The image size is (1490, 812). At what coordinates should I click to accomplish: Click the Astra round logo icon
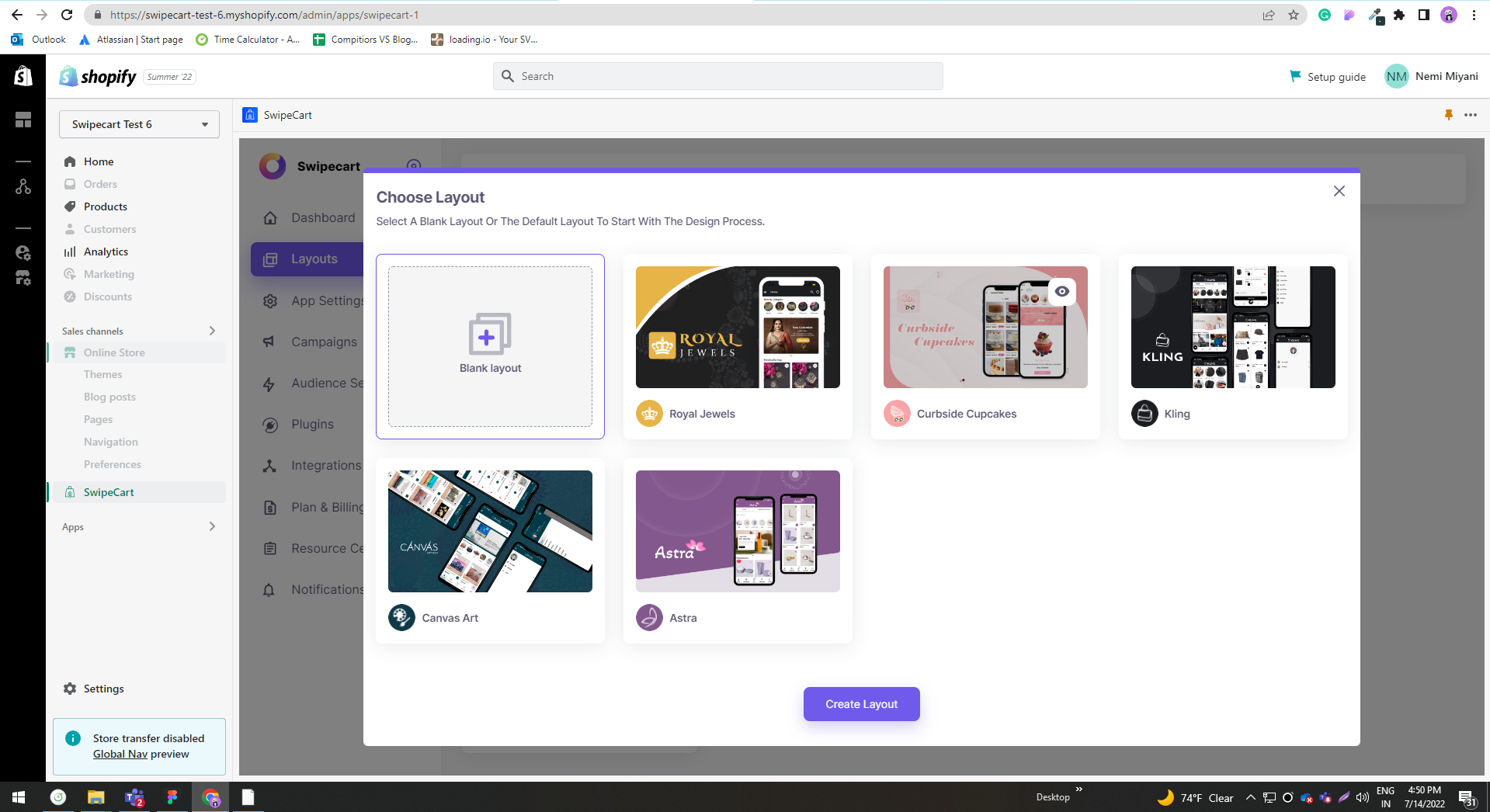[649, 618]
